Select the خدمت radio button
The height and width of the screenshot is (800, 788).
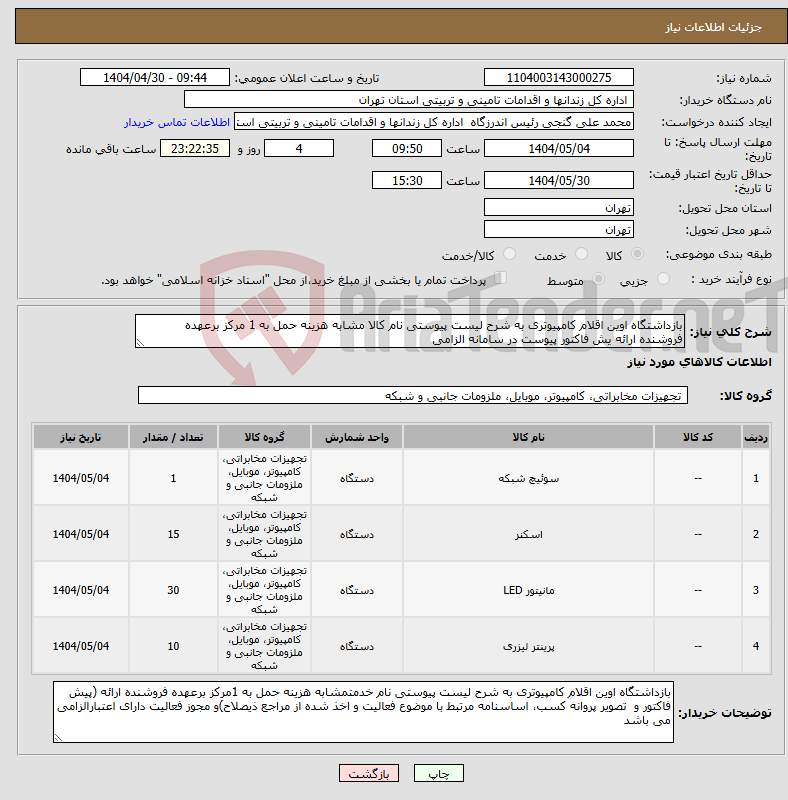(x=581, y=254)
